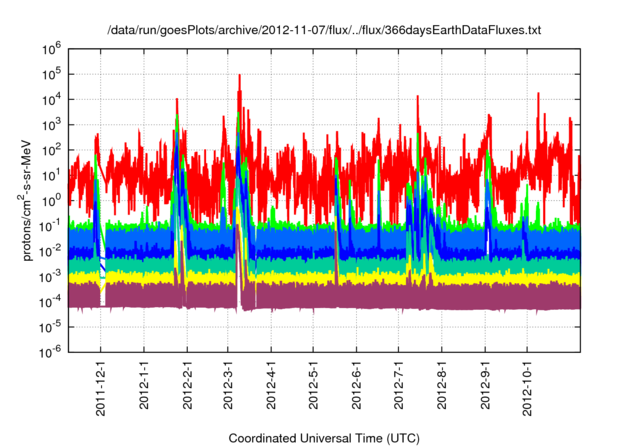Click the Coordinated Universal Time (UTC) axis label
The width and height of the screenshot is (640, 448).
coord(324,438)
